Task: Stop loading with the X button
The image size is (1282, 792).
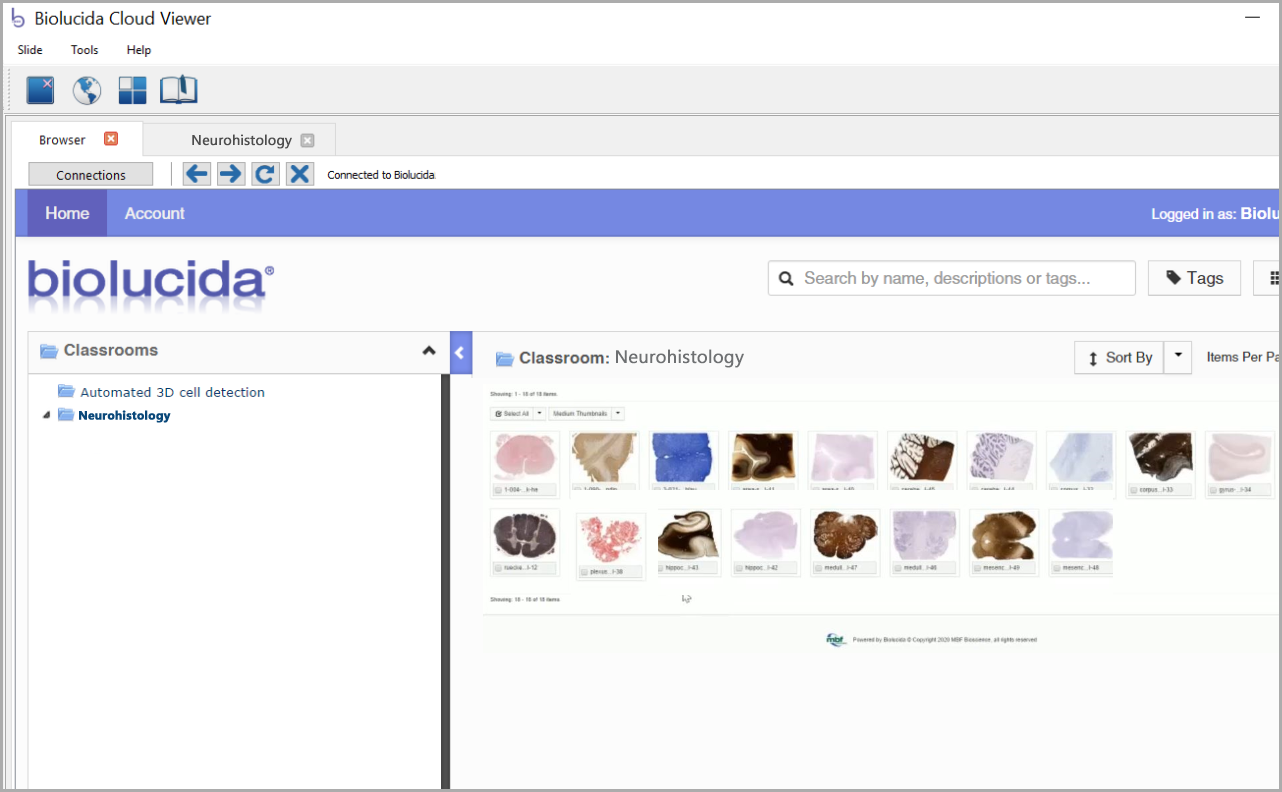Action: tap(299, 174)
